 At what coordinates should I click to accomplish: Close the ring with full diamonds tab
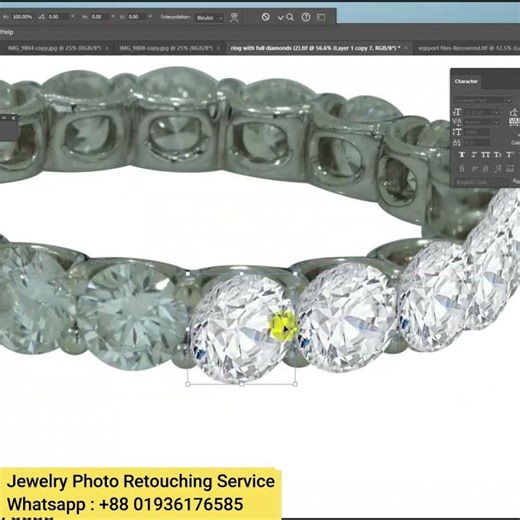(x=406, y=48)
